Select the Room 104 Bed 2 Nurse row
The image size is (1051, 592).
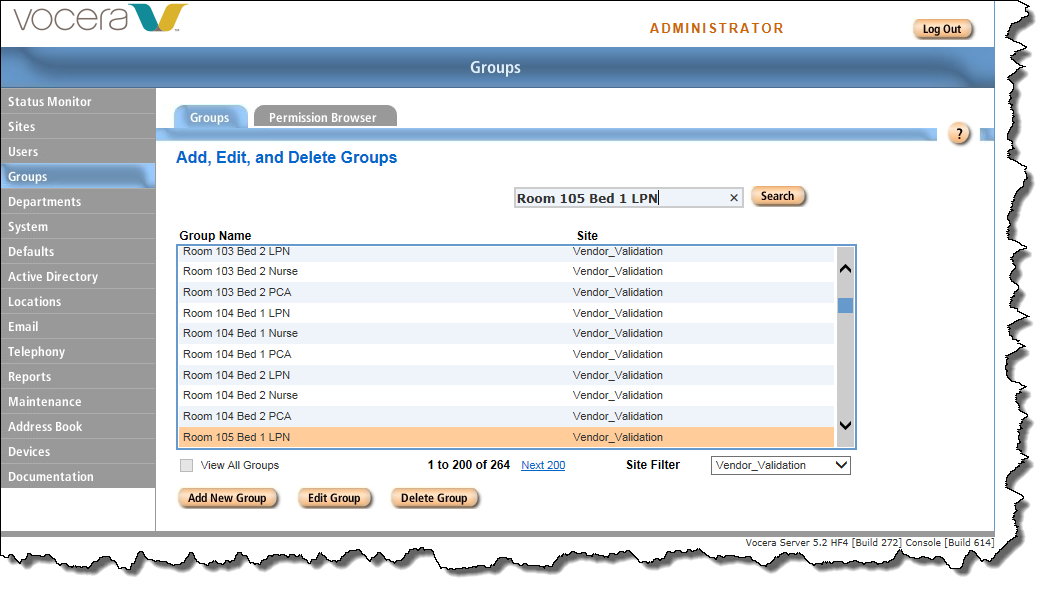pos(506,396)
